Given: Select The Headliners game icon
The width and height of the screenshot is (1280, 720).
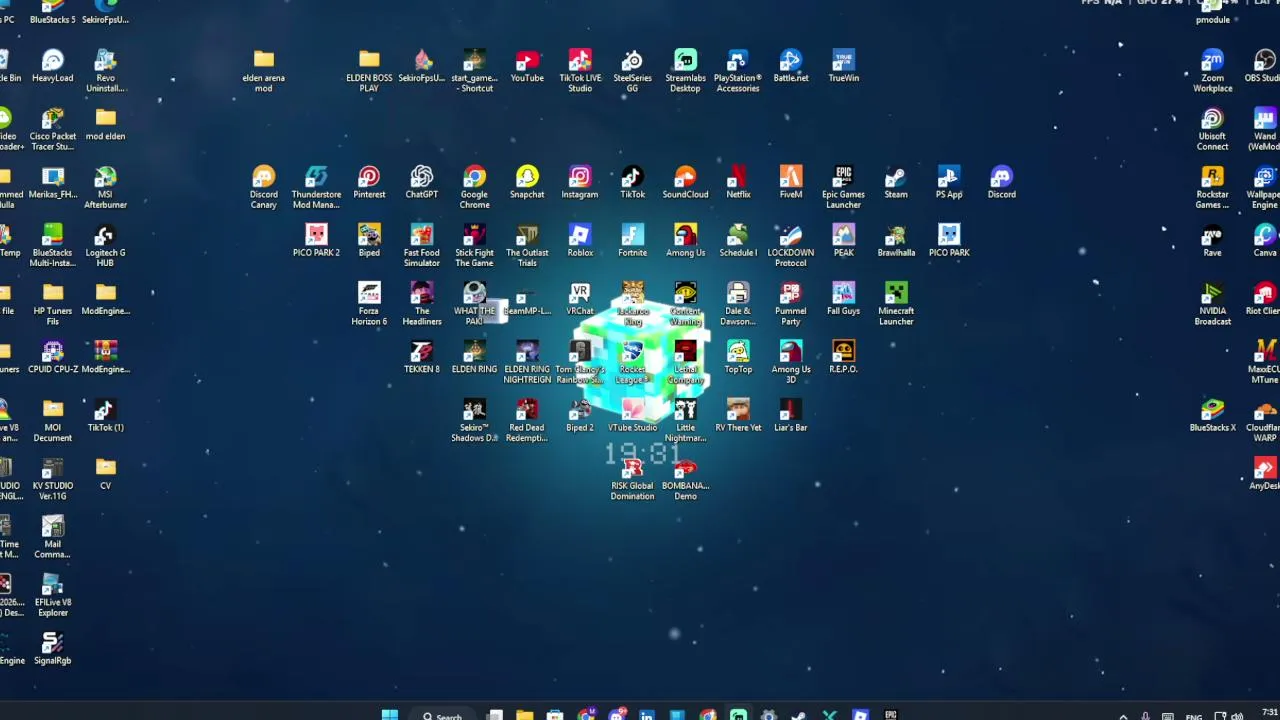Looking at the screenshot, I should (422, 303).
